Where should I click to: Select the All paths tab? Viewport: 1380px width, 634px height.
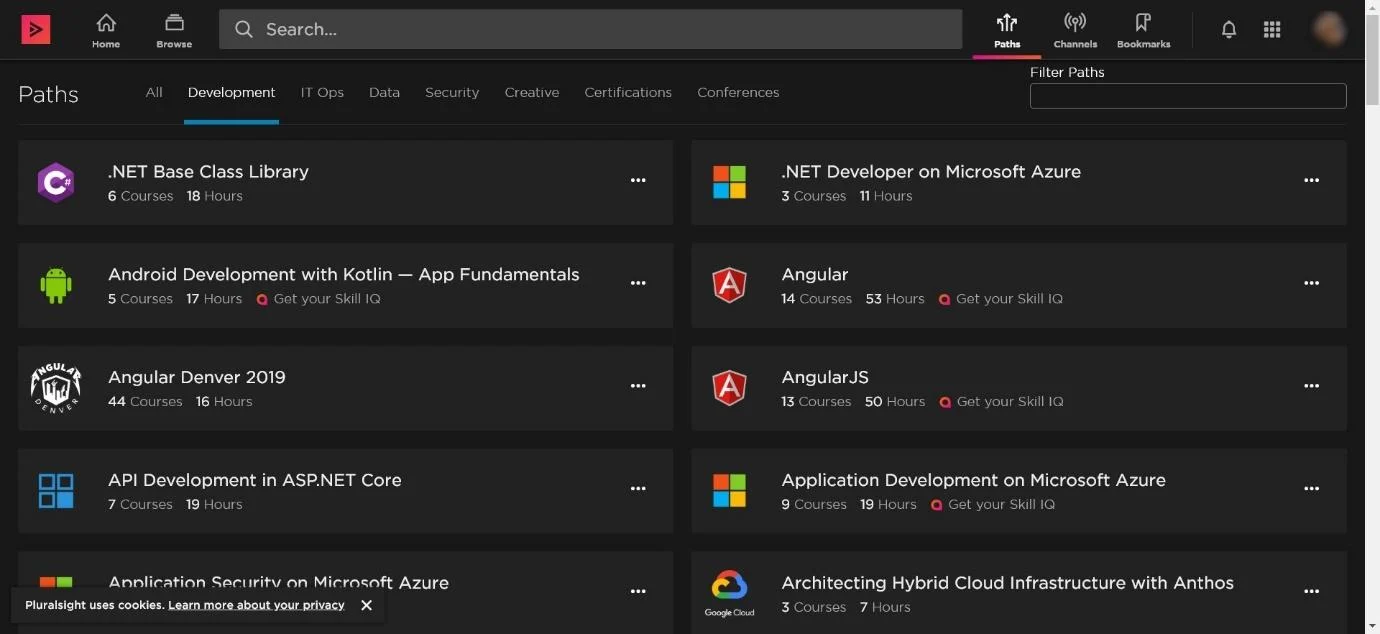coord(154,92)
